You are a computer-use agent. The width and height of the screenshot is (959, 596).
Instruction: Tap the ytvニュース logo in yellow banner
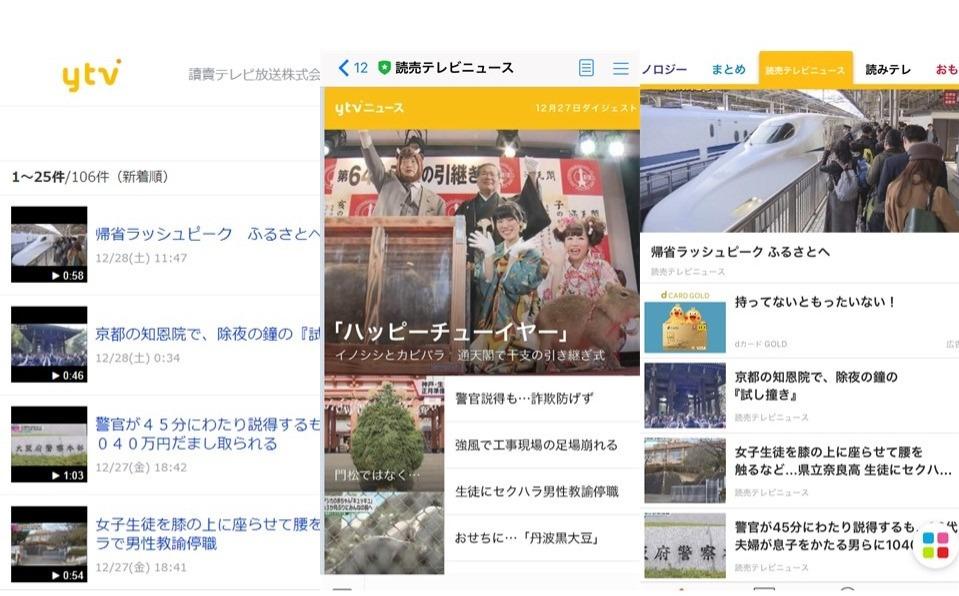click(369, 108)
